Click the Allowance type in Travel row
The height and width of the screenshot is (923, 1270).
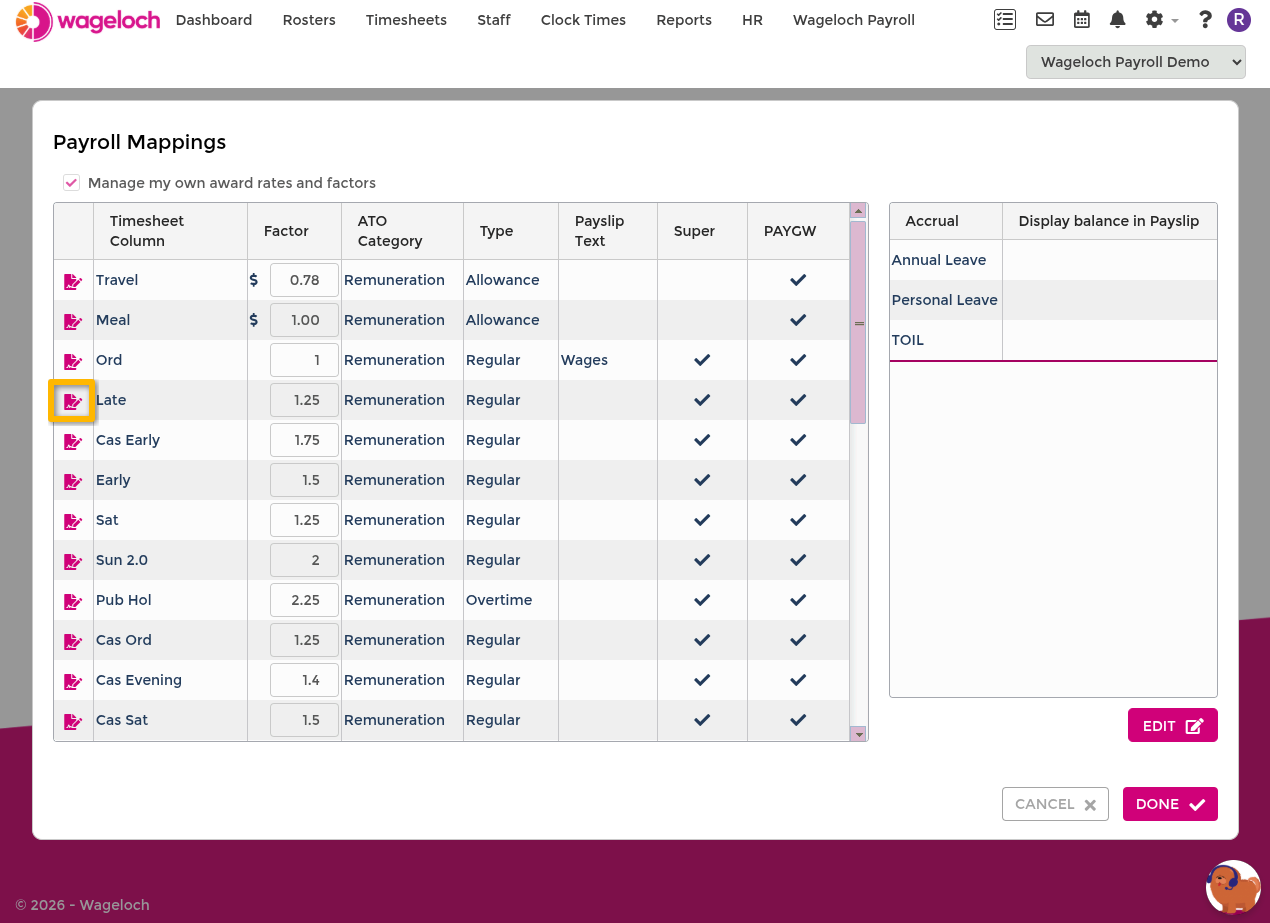coord(502,280)
